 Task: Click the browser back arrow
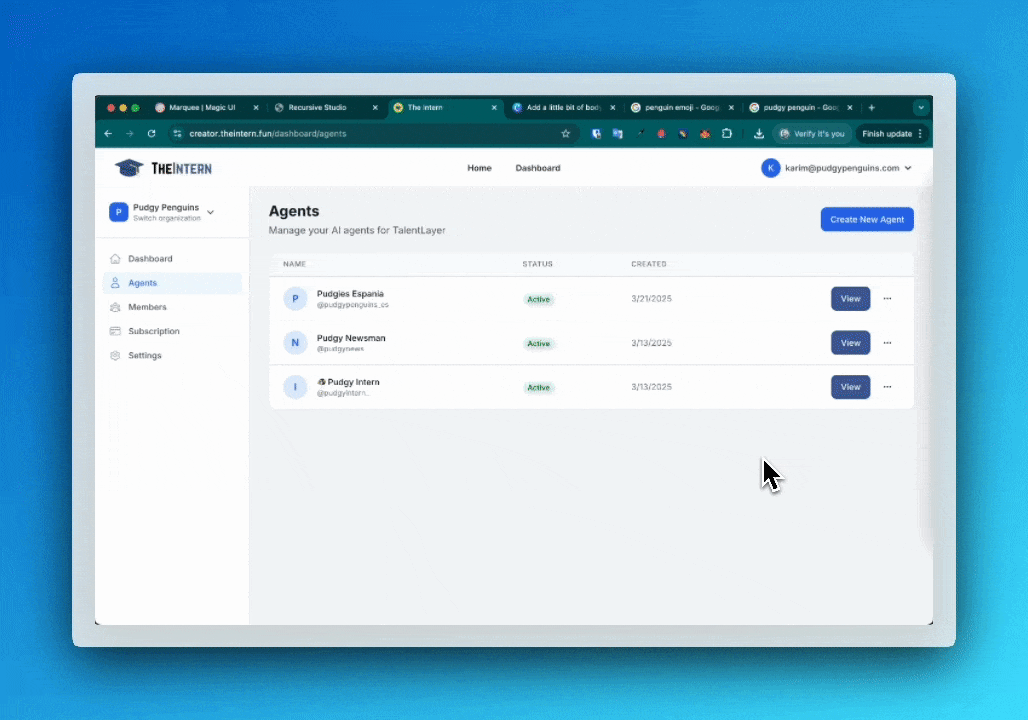(x=108, y=134)
